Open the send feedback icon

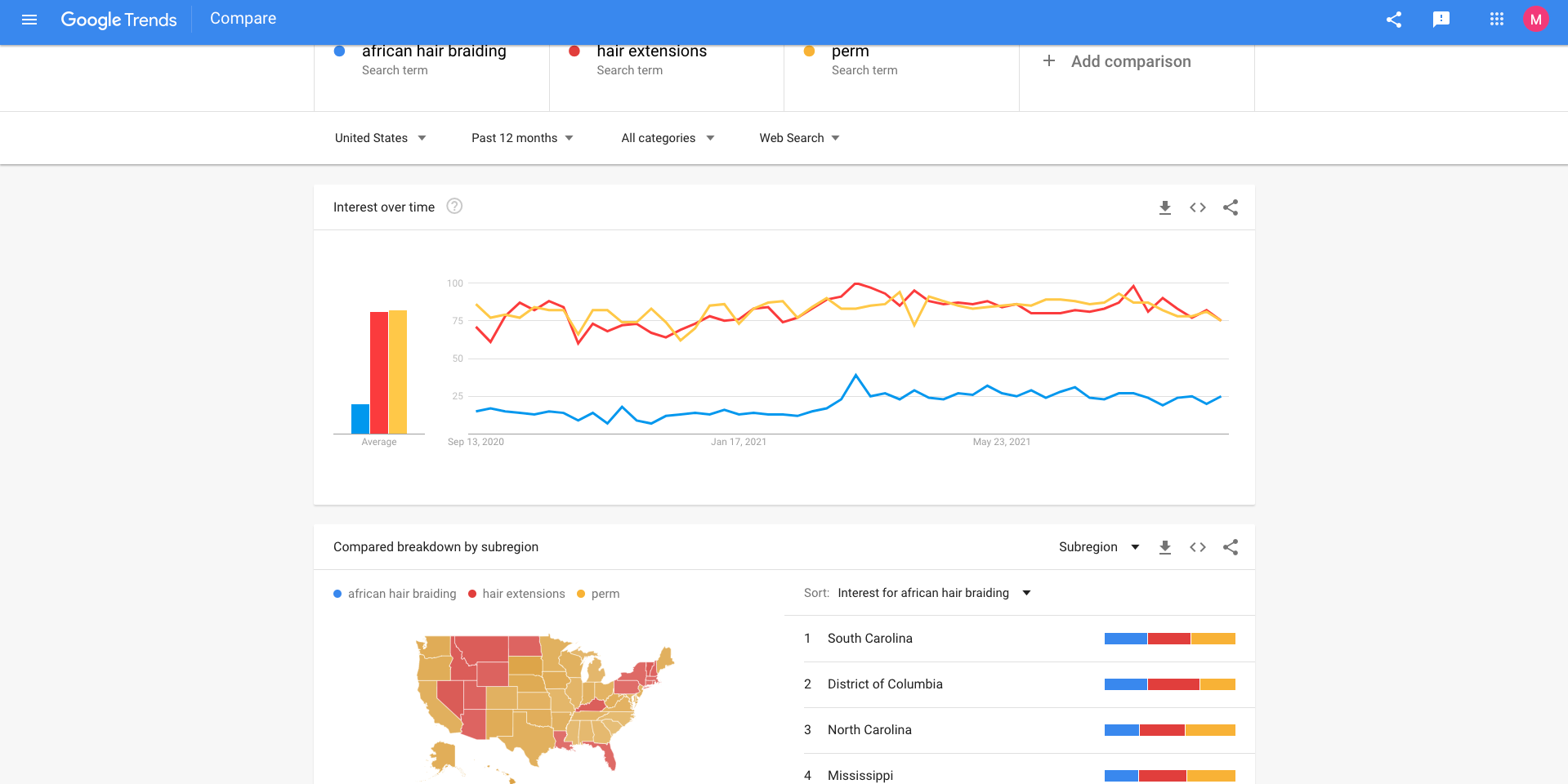[x=1441, y=20]
